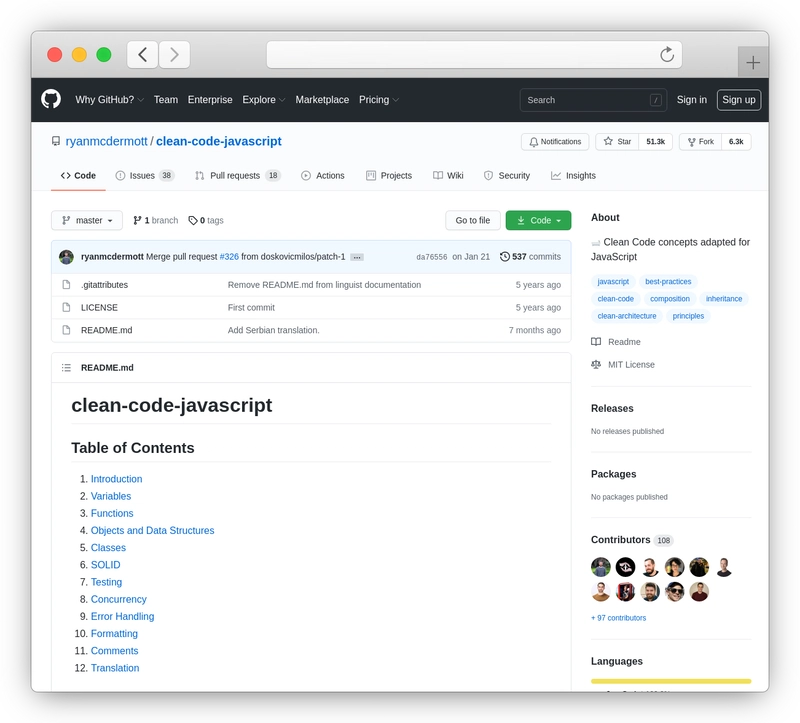
Task: Go back with the browser back arrow
Action: tap(142, 55)
